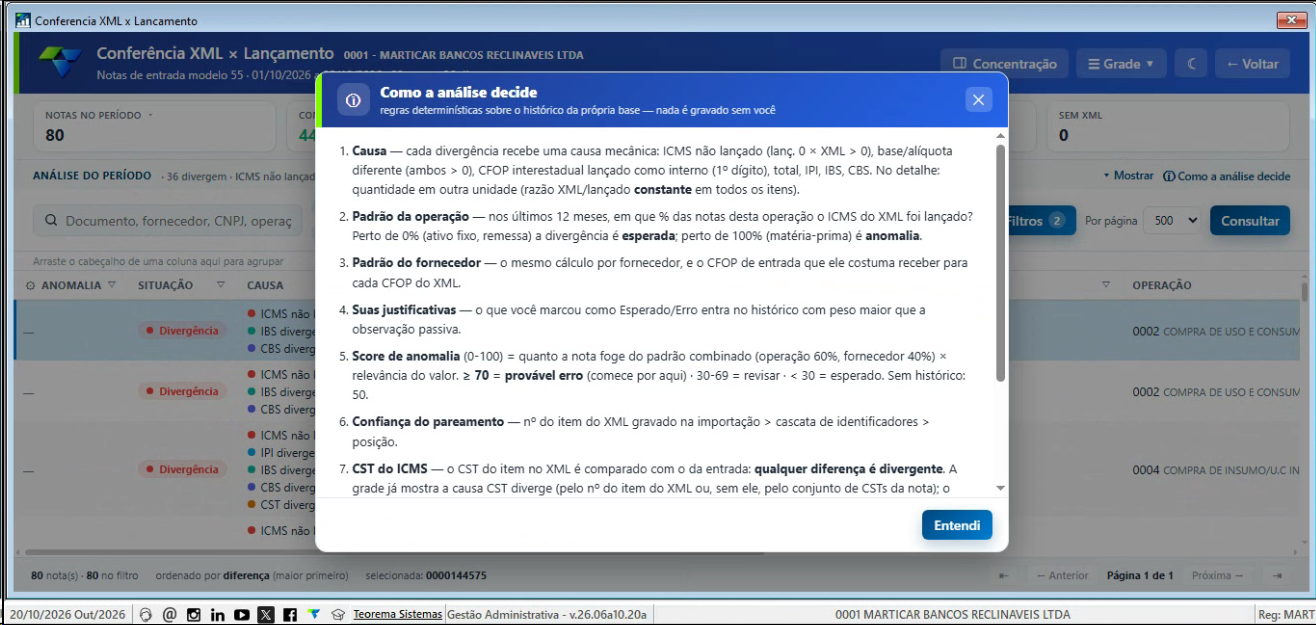Screen dimensions: 1316x625
Task: Click the Consultar button
Action: 1250,221
